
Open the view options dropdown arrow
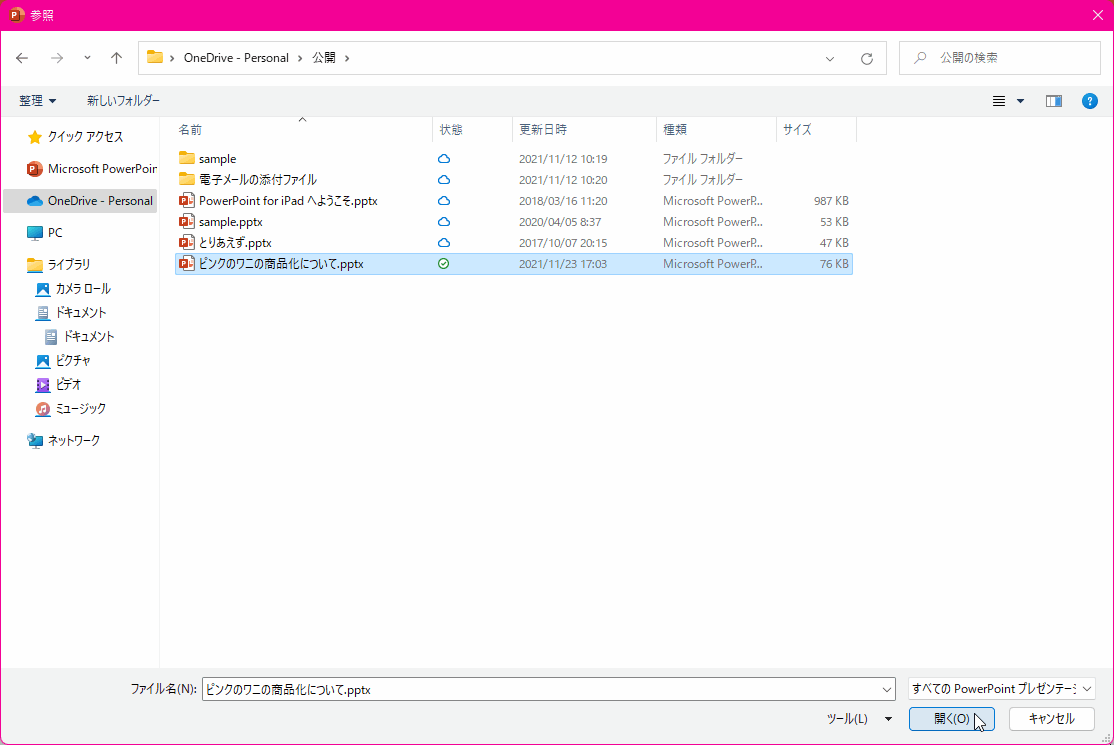pyautogui.click(x=1021, y=102)
